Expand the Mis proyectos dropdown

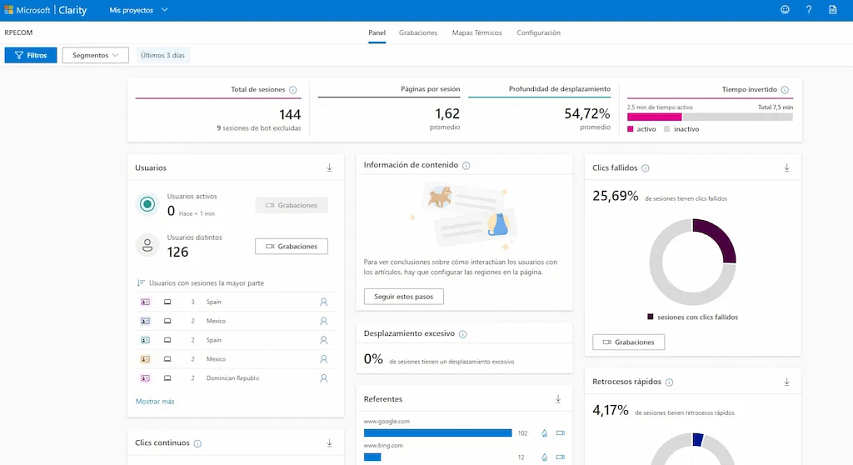pyautogui.click(x=138, y=10)
